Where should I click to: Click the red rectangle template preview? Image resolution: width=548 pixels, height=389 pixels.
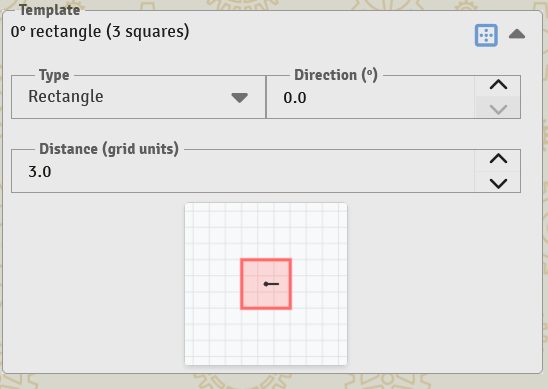(x=266, y=284)
